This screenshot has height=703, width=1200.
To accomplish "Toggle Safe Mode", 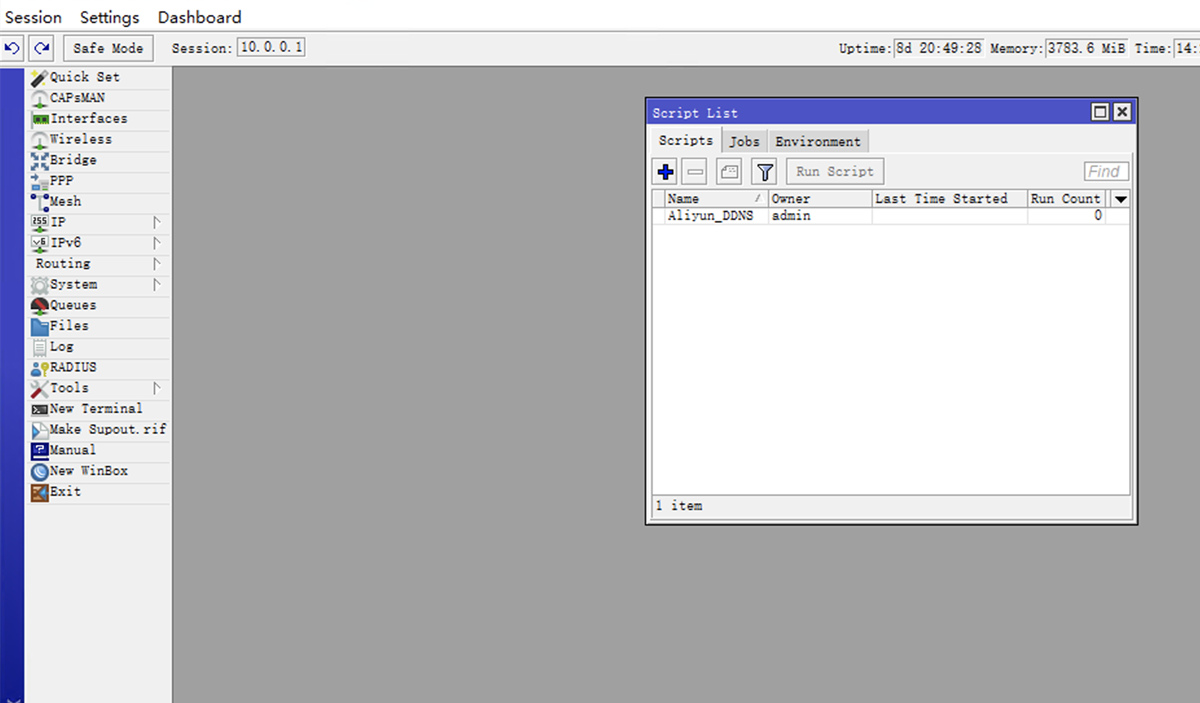I will [x=108, y=48].
